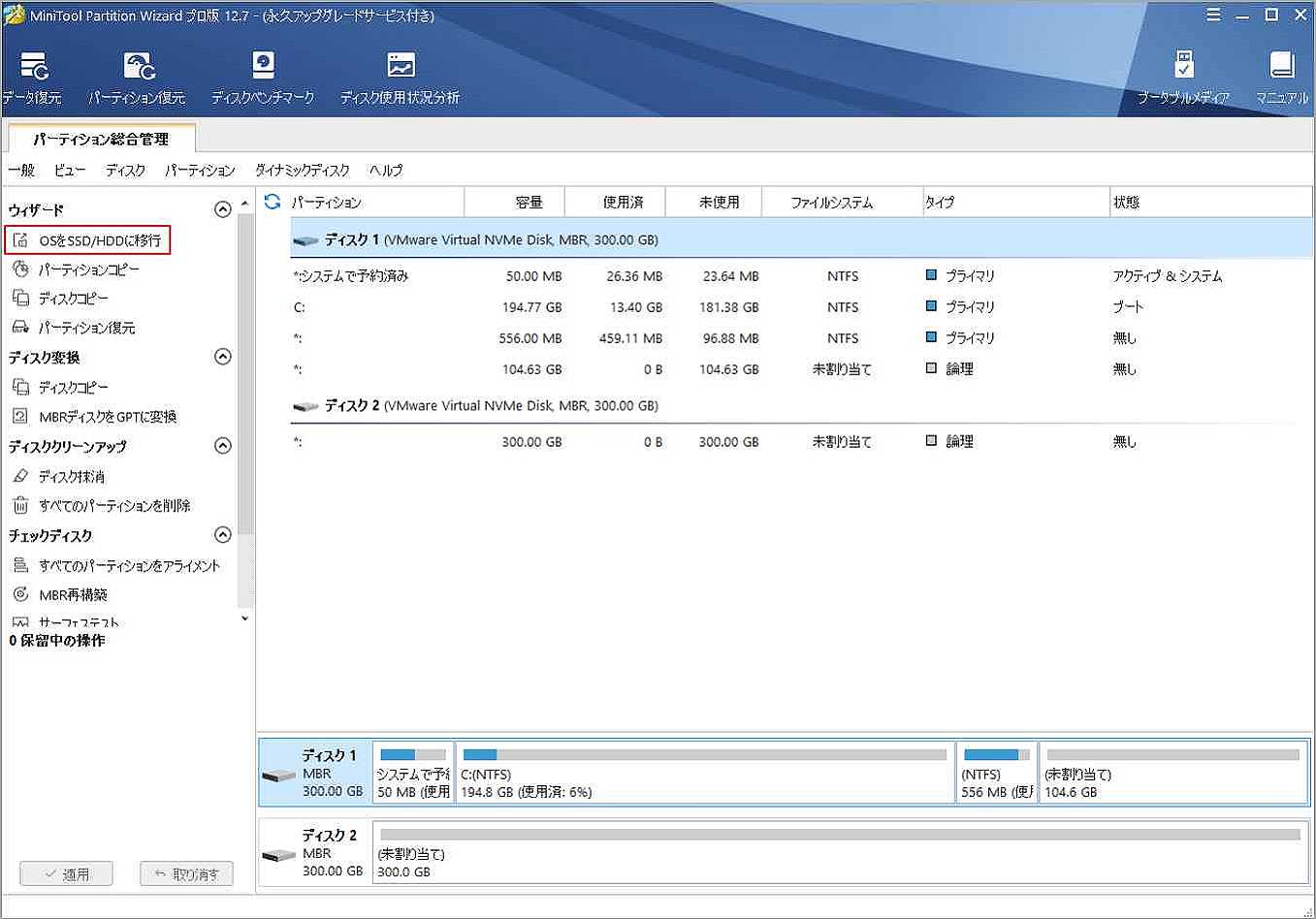
Task: Sort by 容量 column header
Action: 515,202
